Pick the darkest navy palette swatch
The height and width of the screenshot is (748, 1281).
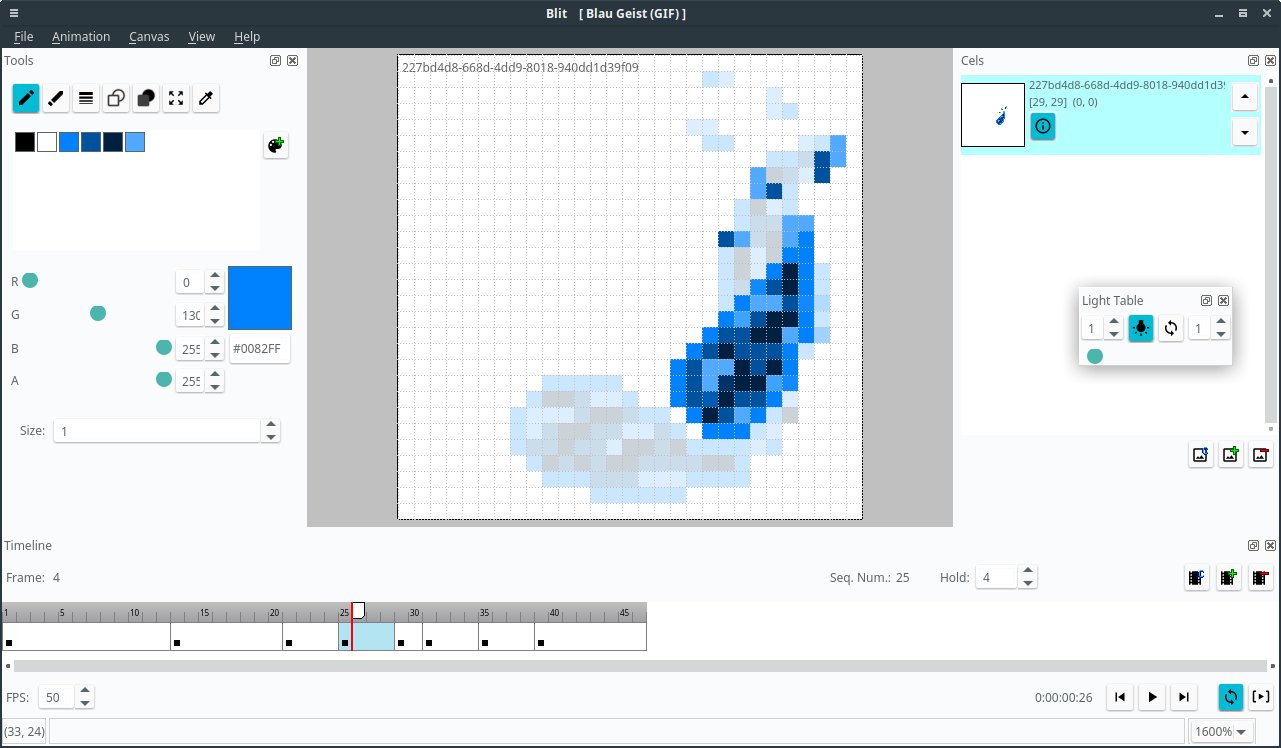coord(113,142)
